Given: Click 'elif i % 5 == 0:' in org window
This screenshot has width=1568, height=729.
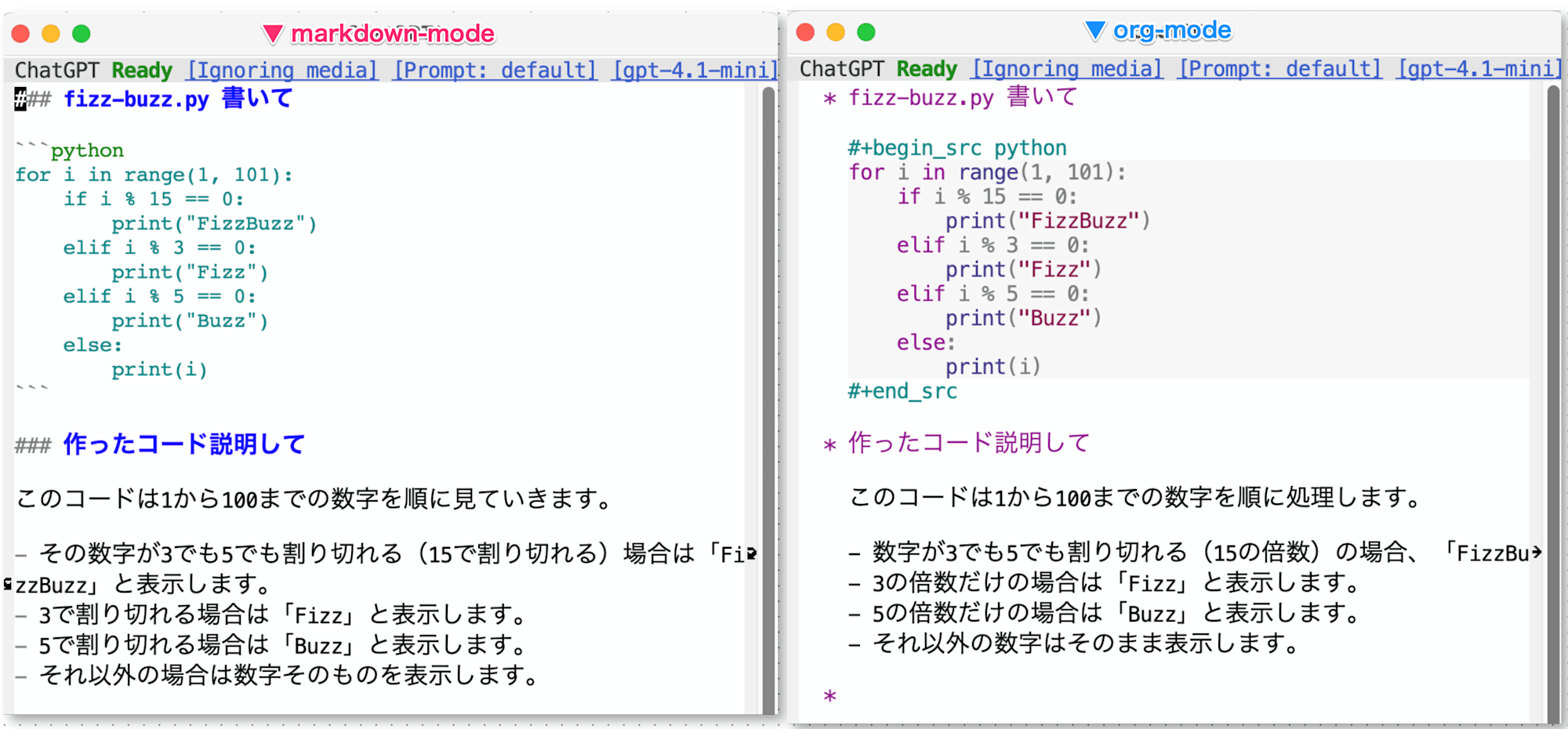Looking at the screenshot, I should point(993,294).
